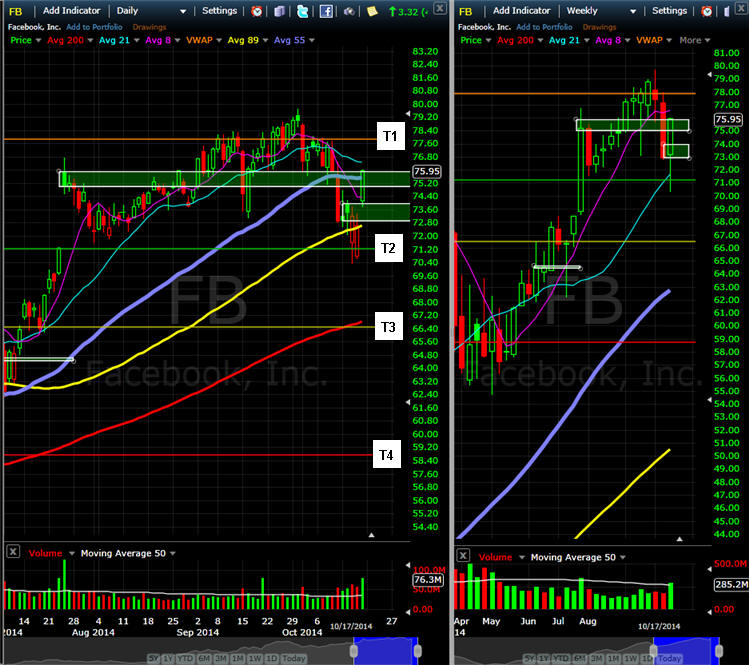The height and width of the screenshot is (665, 749).
Task: Click the blue selected range in Daily navigator
Action: [385, 651]
